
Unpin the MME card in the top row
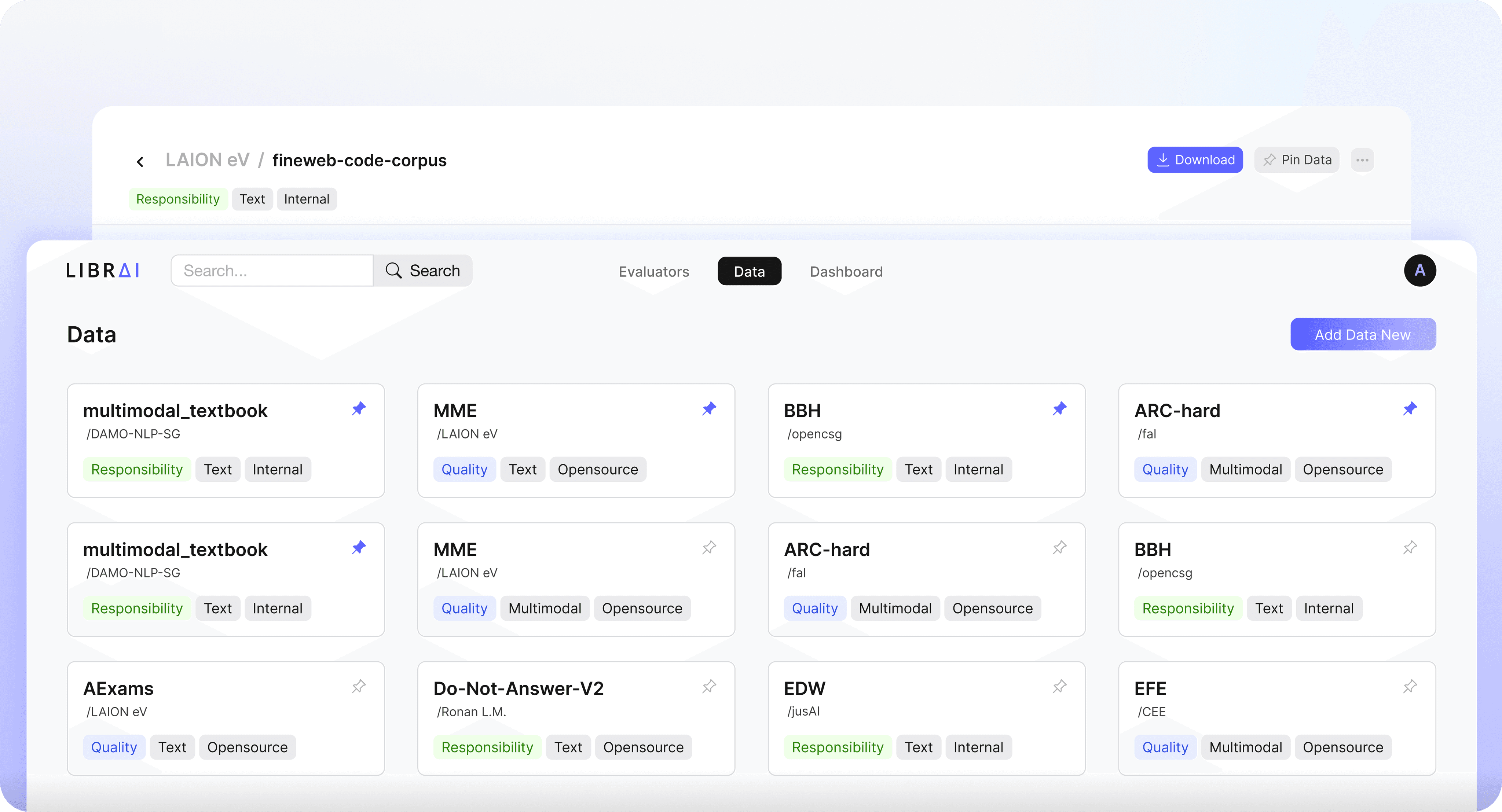click(x=709, y=409)
